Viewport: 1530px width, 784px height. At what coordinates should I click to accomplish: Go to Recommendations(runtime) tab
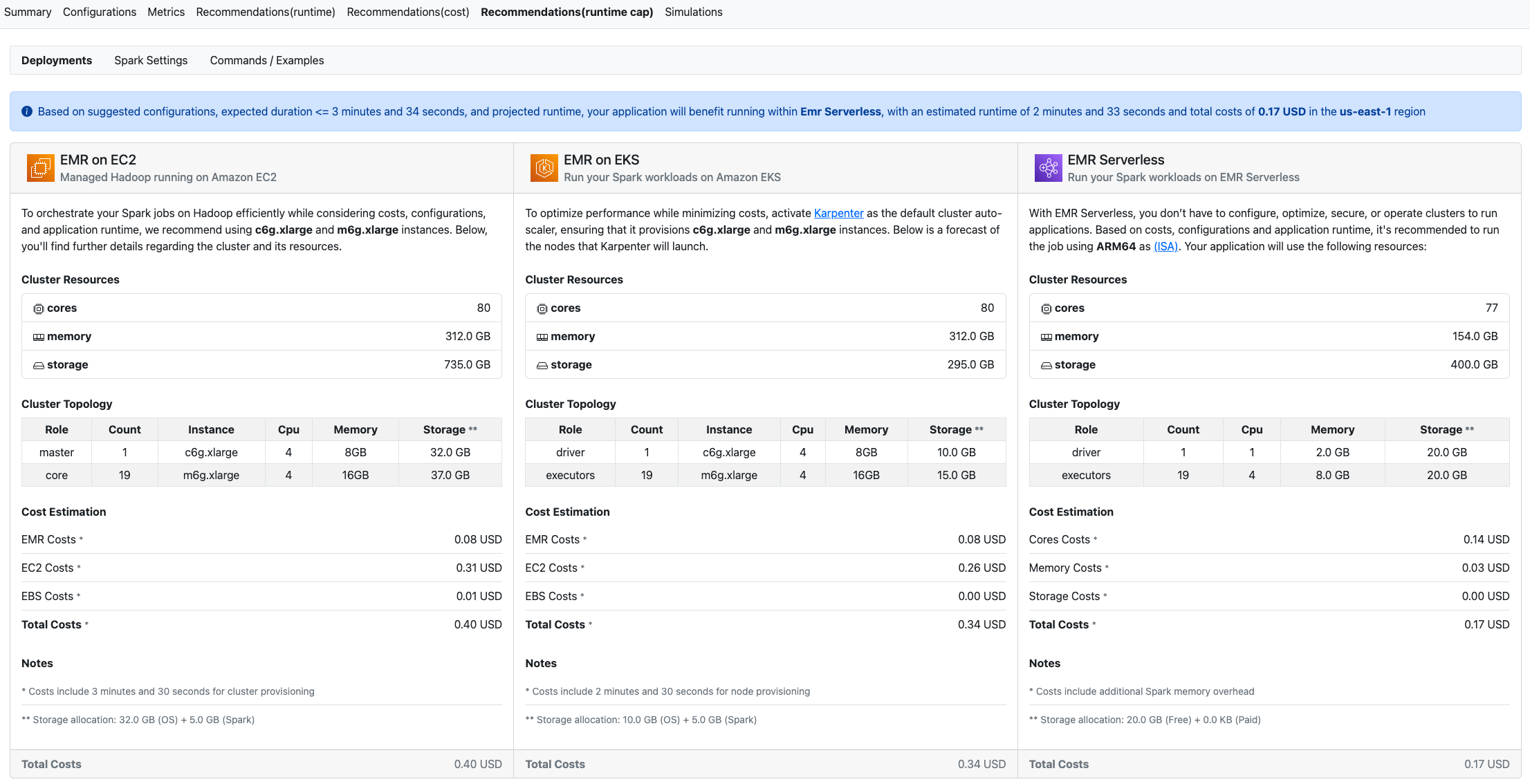[x=266, y=12]
